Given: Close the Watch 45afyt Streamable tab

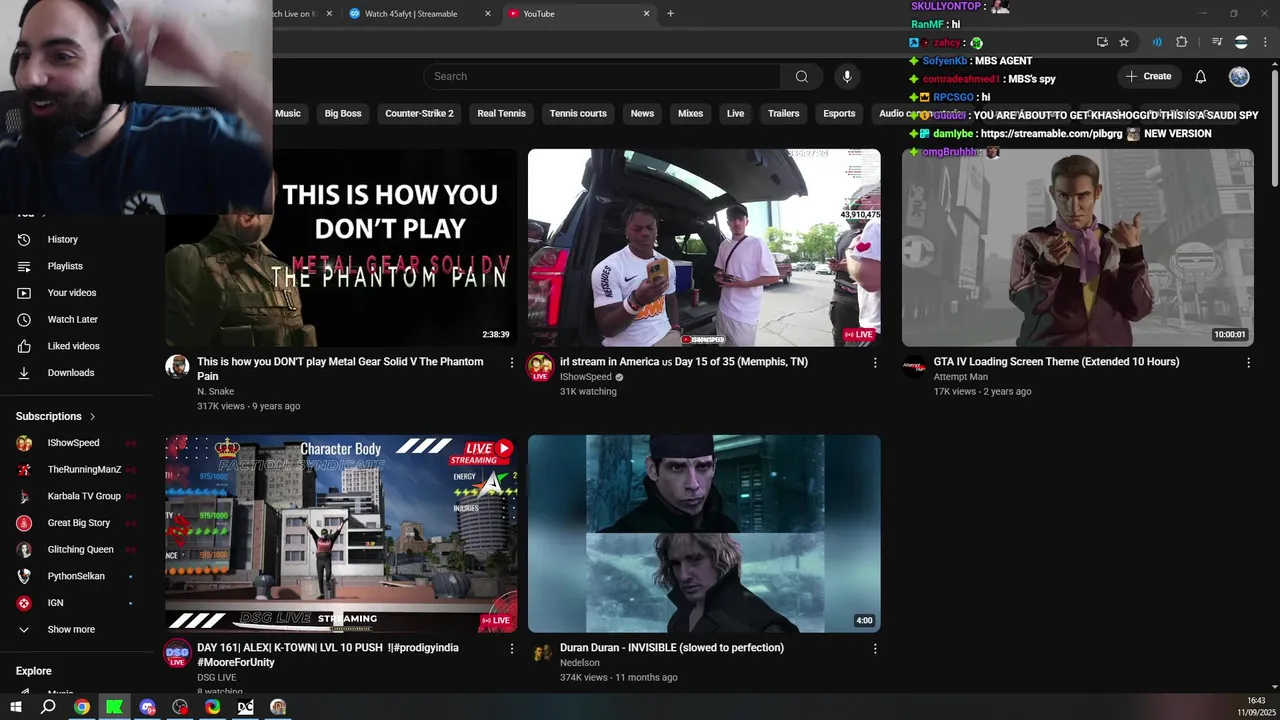Looking at the screenshot, I should pos(488,14).
